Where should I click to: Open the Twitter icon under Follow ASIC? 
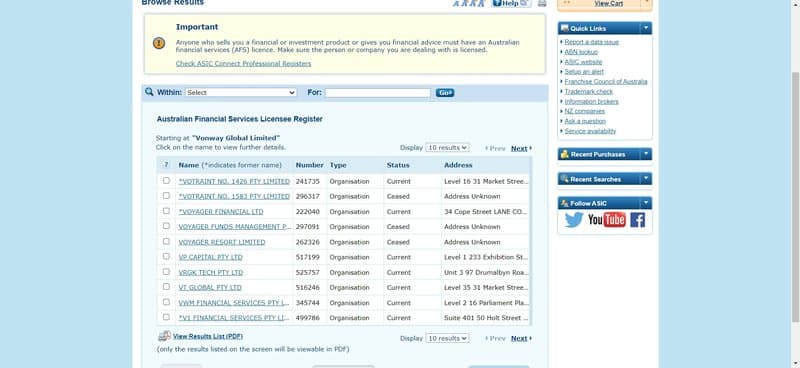(574, 220)
